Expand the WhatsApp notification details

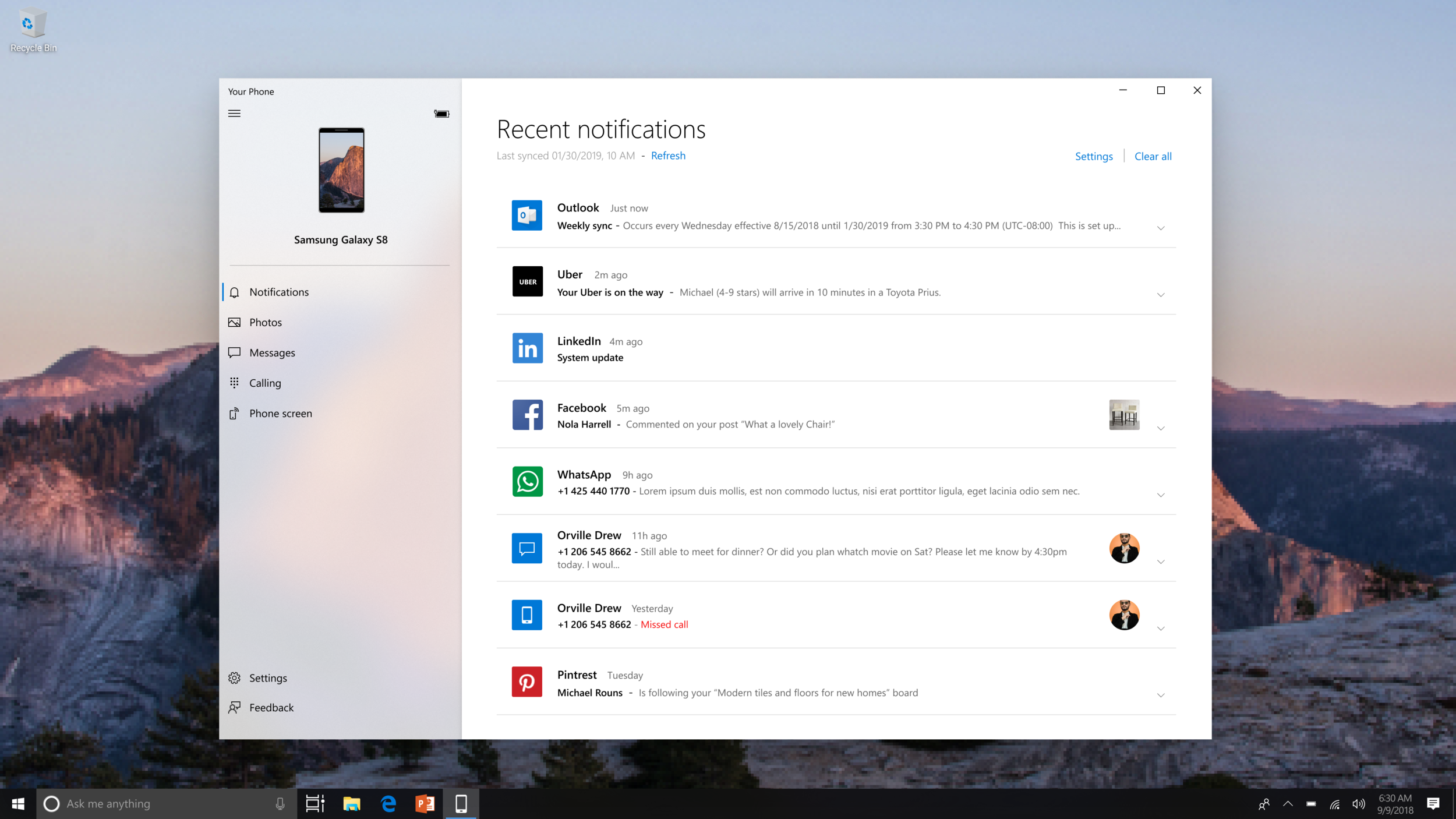[1160, 495]
